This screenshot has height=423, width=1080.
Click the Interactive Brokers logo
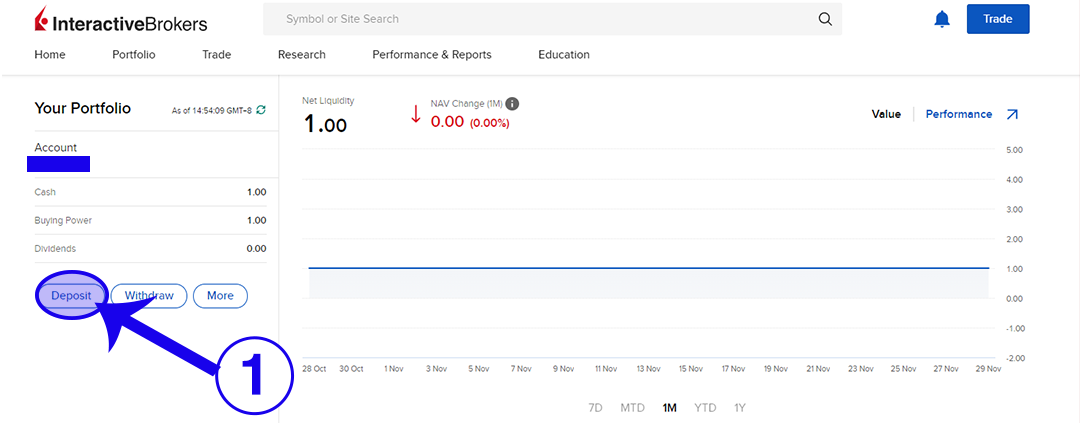[x=120, y=21]
